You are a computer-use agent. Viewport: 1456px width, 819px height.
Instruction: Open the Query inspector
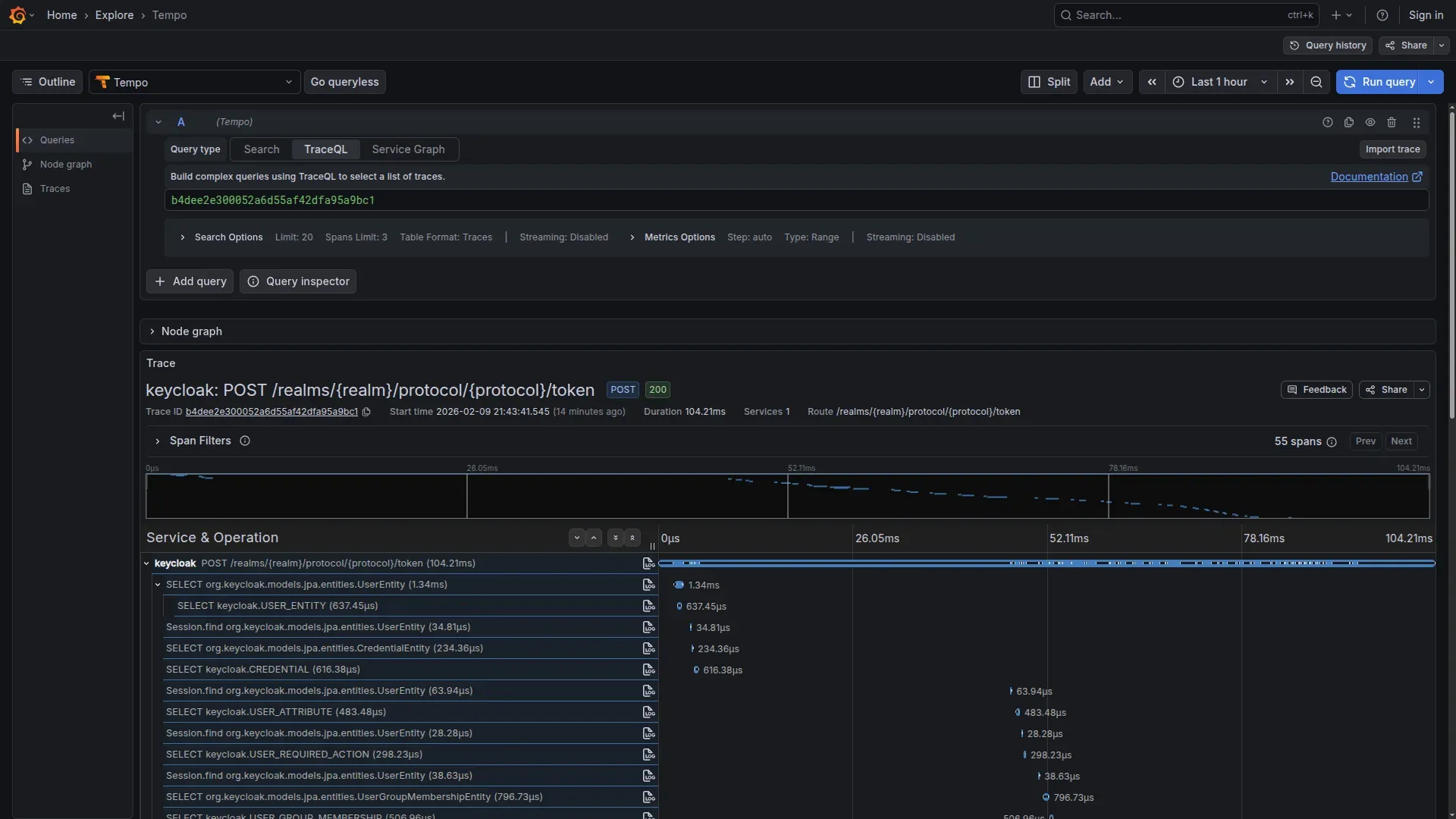point(298,281)
